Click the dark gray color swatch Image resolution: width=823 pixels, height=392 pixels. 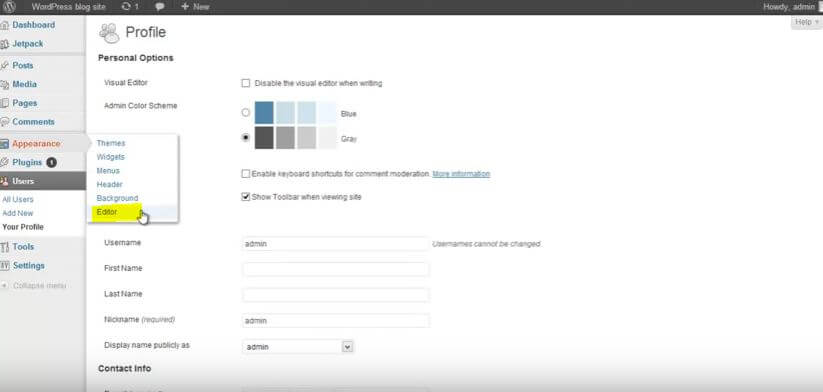click(264, 137)
